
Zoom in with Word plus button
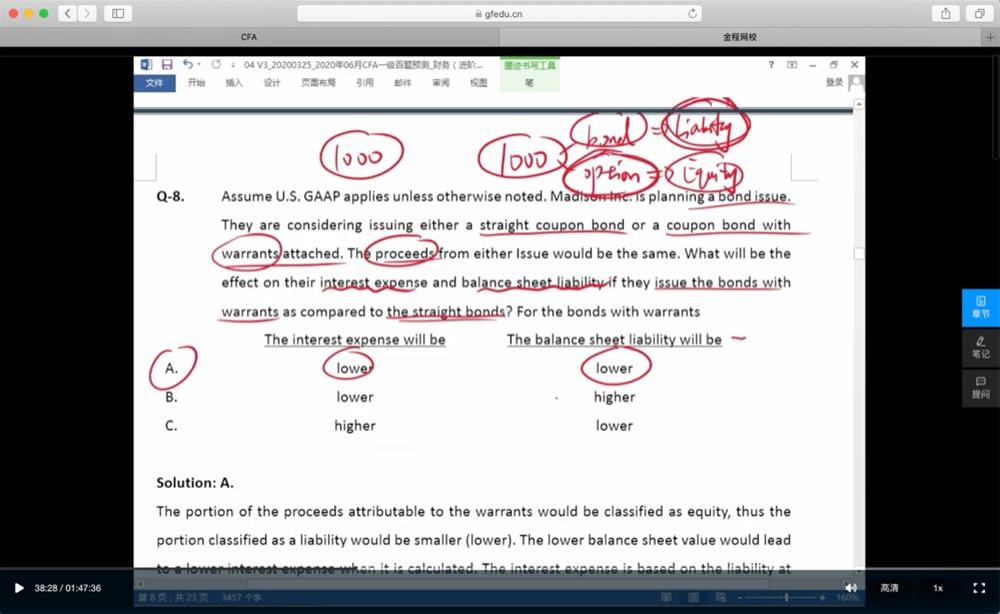[822, 597]
